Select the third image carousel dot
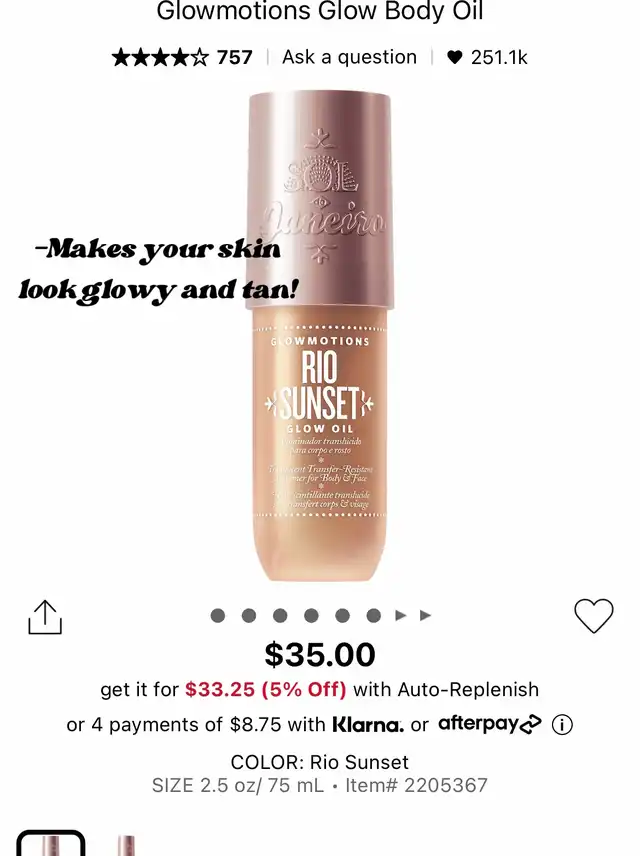This screenshot has height=856, width=640. coord(280,616)
